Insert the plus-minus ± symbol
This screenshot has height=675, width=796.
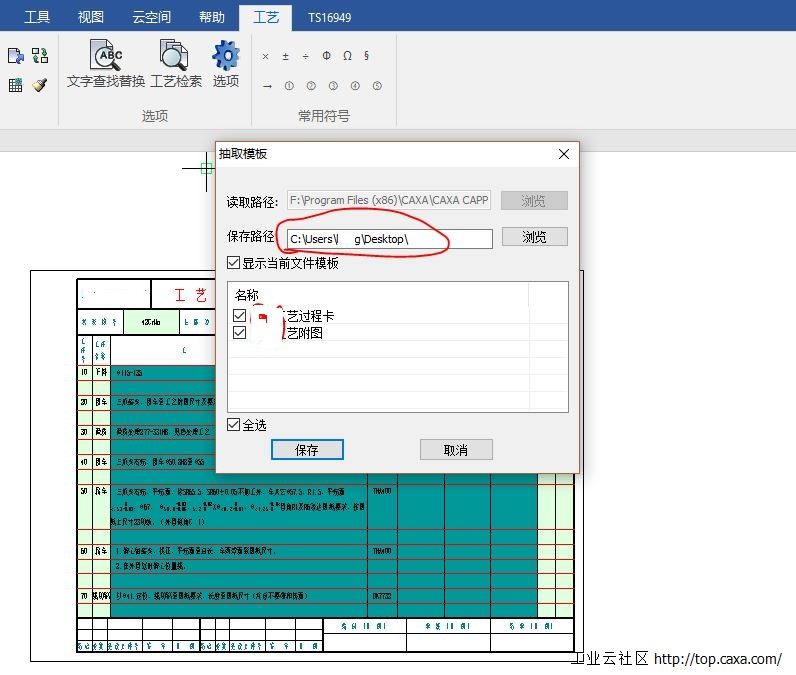(x=286, y=57)
